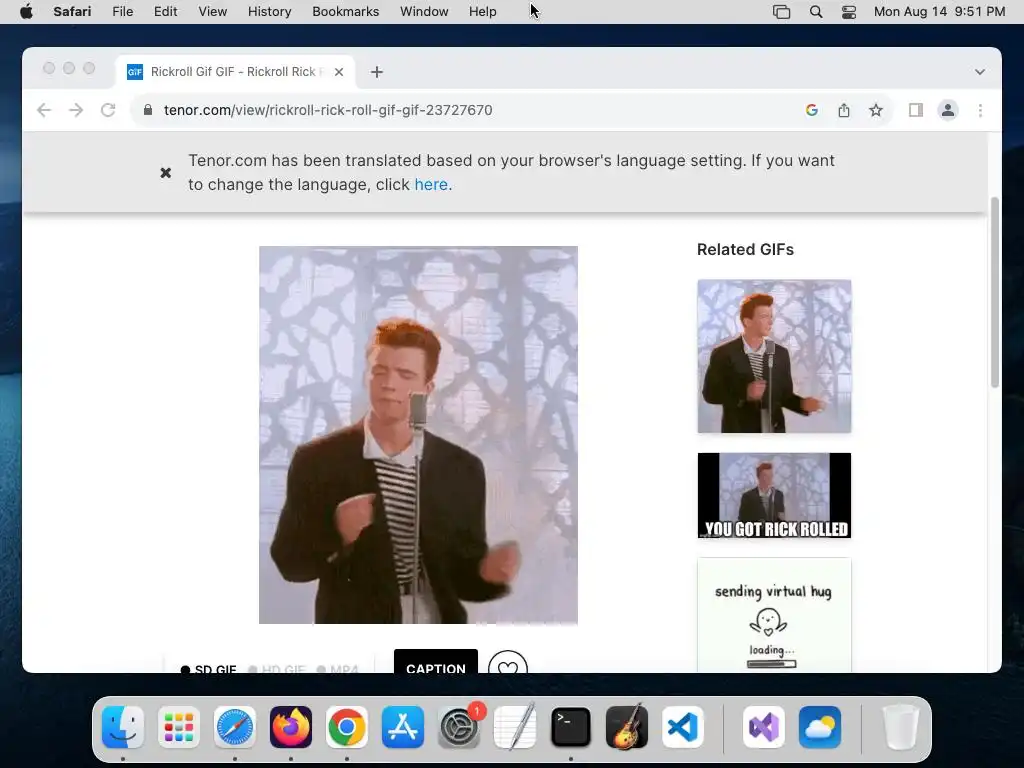Open Finder from the dock
This screenshot has height=768, width=1024.
[123, 727]
